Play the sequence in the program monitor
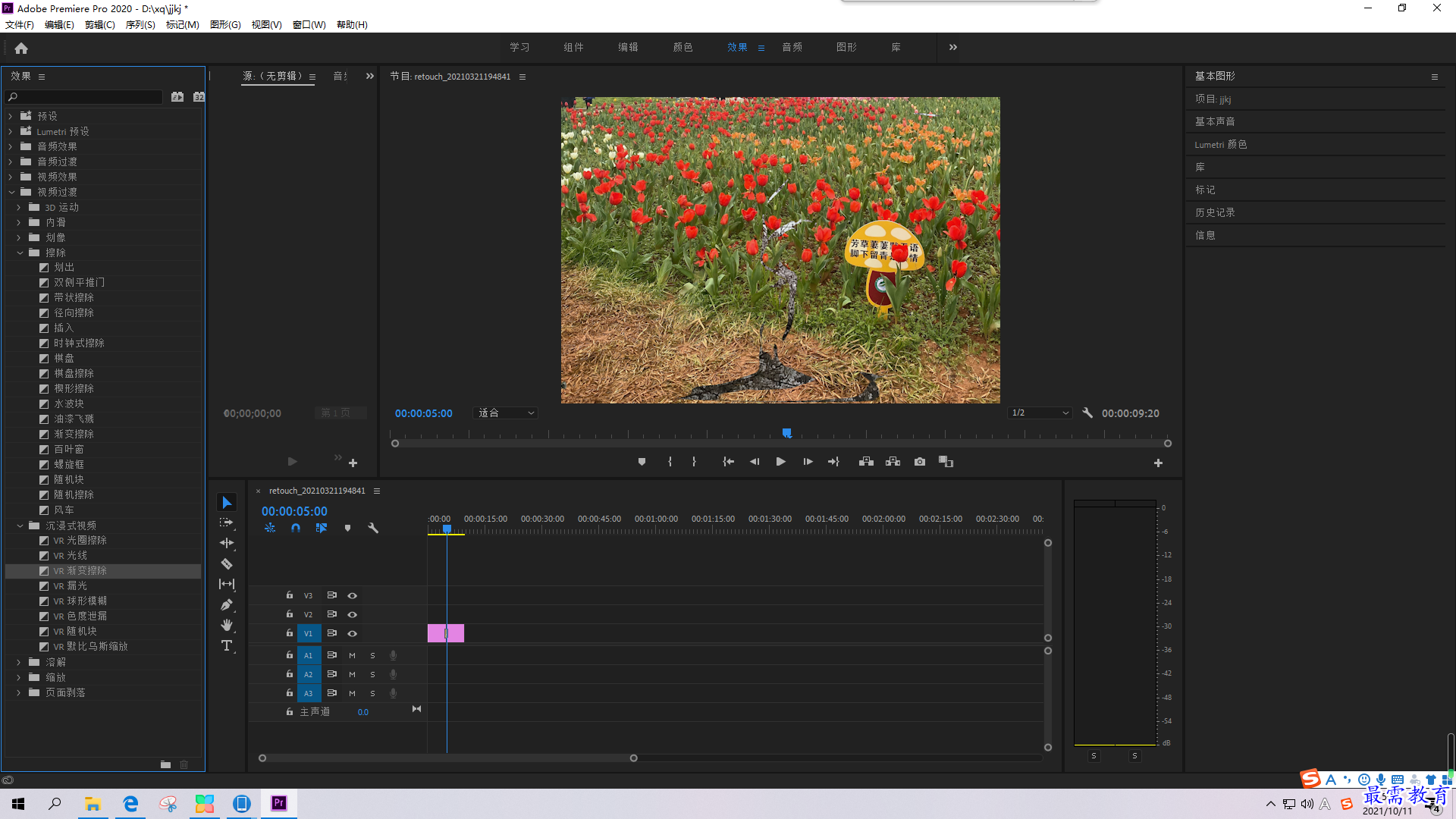Image resolution: width=1456 pixels, height=819 pixels. (780, 461)
